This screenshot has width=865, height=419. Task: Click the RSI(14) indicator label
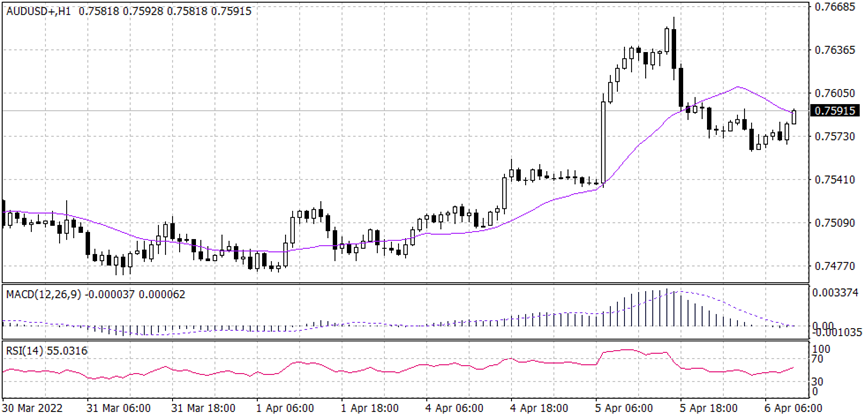(x=25, y=349)
